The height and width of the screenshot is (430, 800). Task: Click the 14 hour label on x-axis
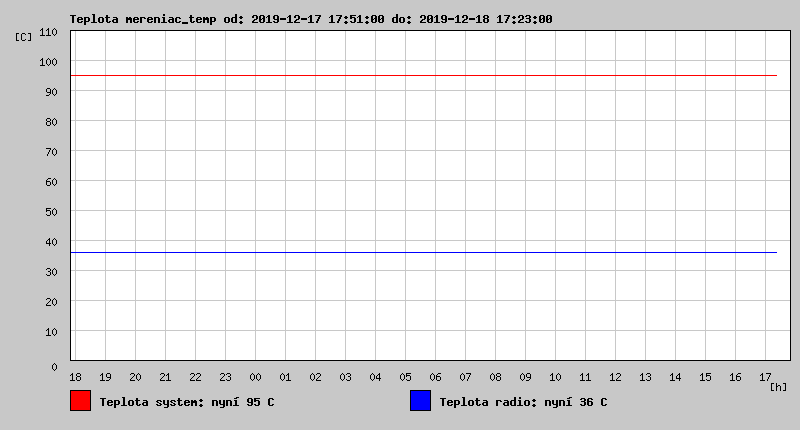tap(676, 377)
